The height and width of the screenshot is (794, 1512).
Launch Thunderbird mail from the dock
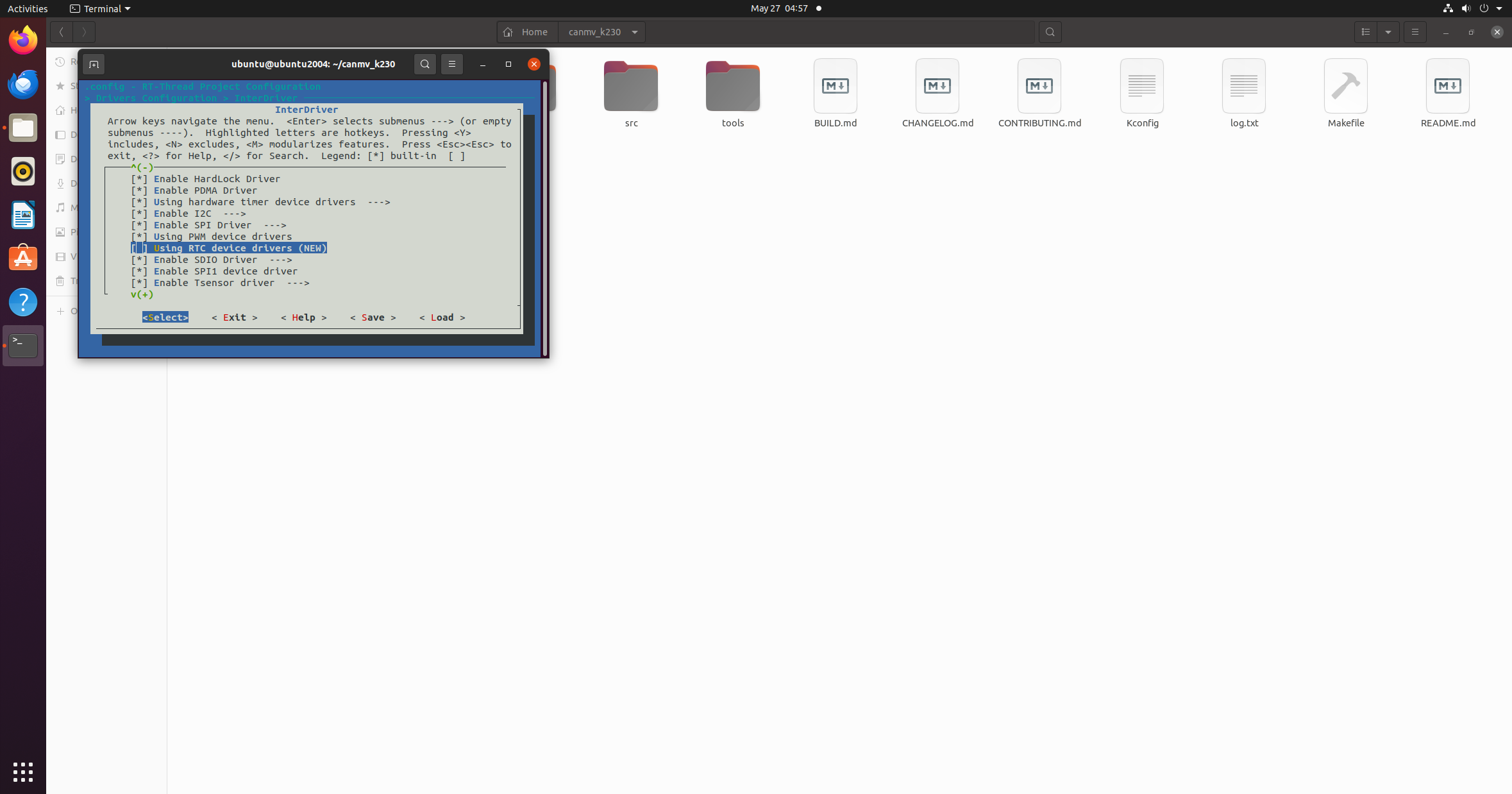click(22, 84)
